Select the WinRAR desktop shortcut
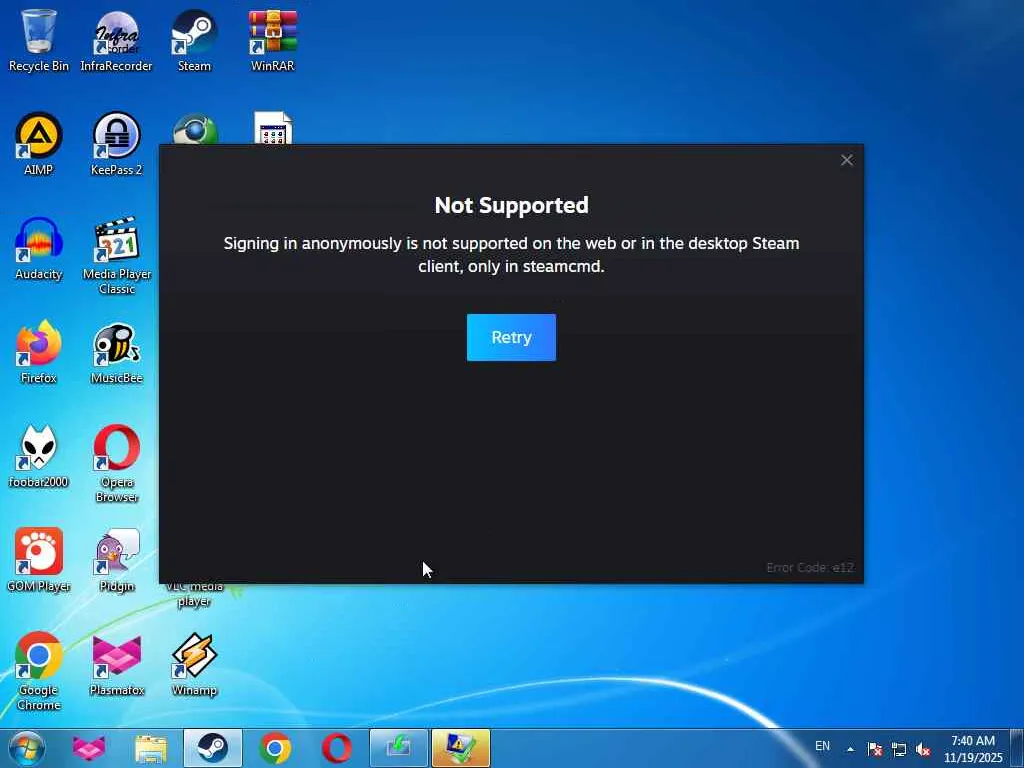The height and width of the screenshot is (768, 1024). point(272,40)
